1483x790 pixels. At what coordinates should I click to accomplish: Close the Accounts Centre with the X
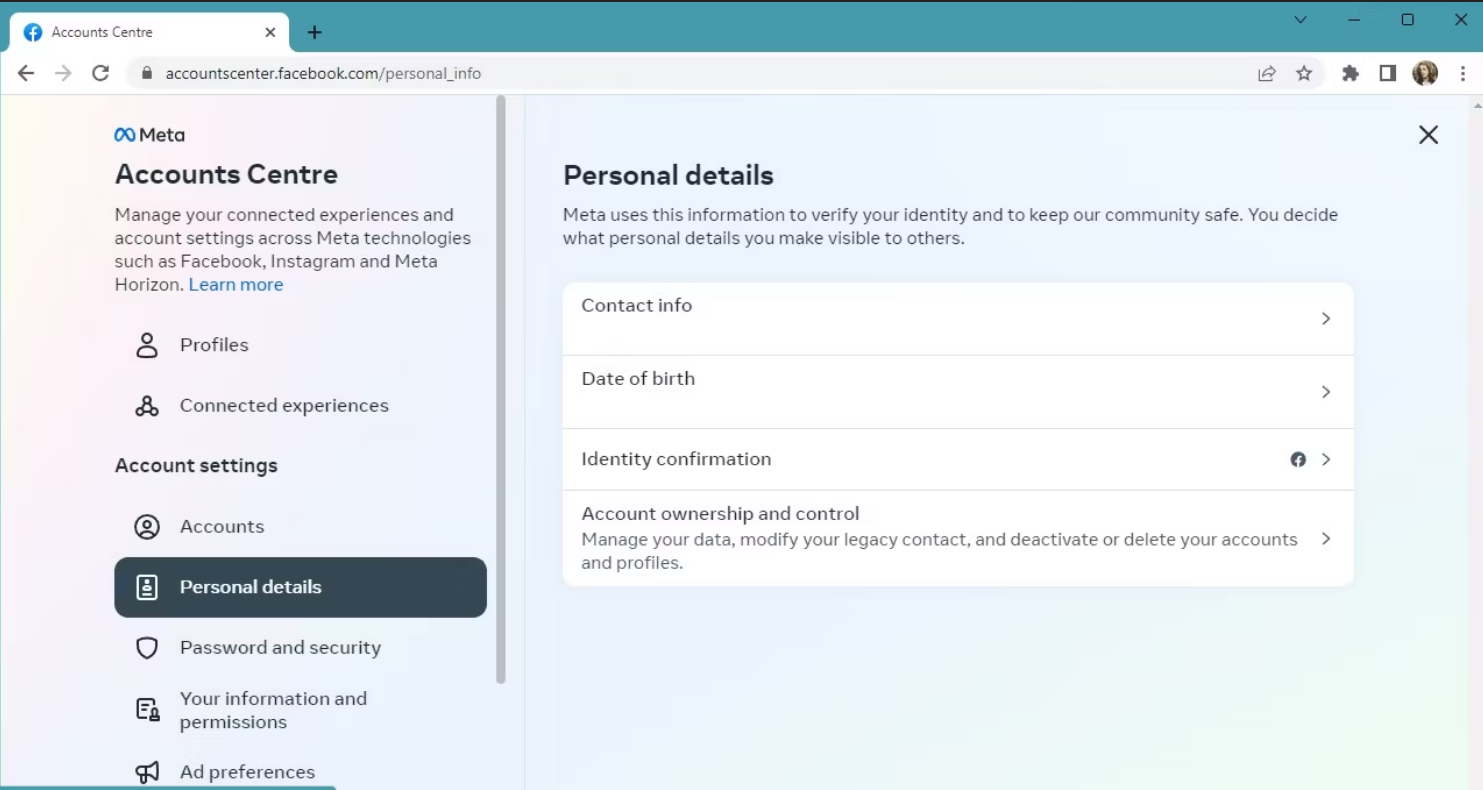tap(1428, 135)
